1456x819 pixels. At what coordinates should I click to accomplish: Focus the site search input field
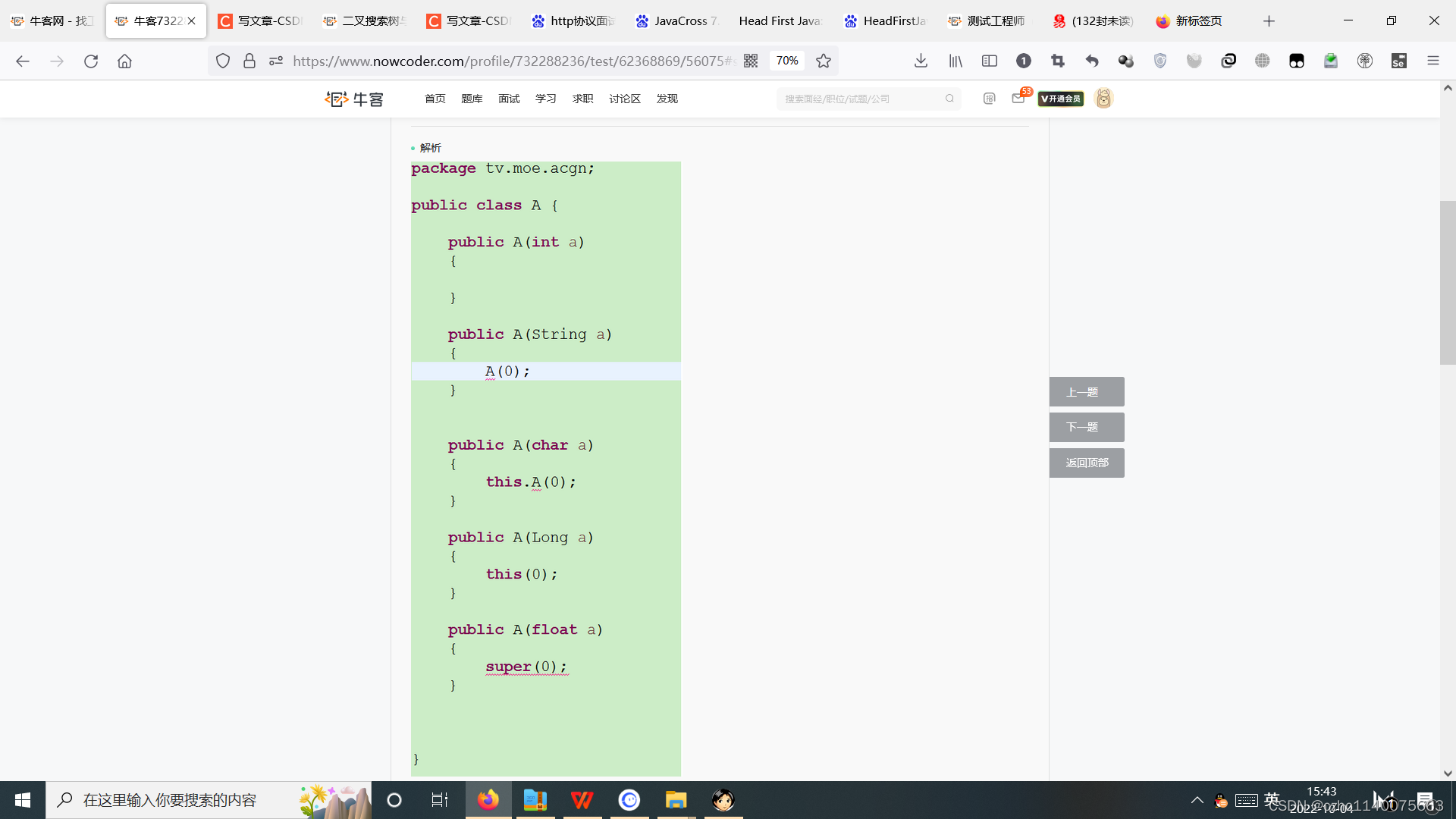pos(861,99)
